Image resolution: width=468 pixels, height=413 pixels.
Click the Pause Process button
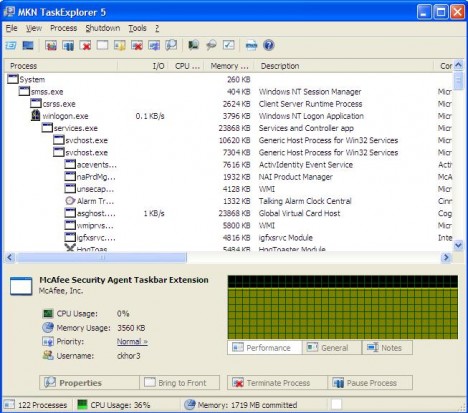click(x=370, y=383)
